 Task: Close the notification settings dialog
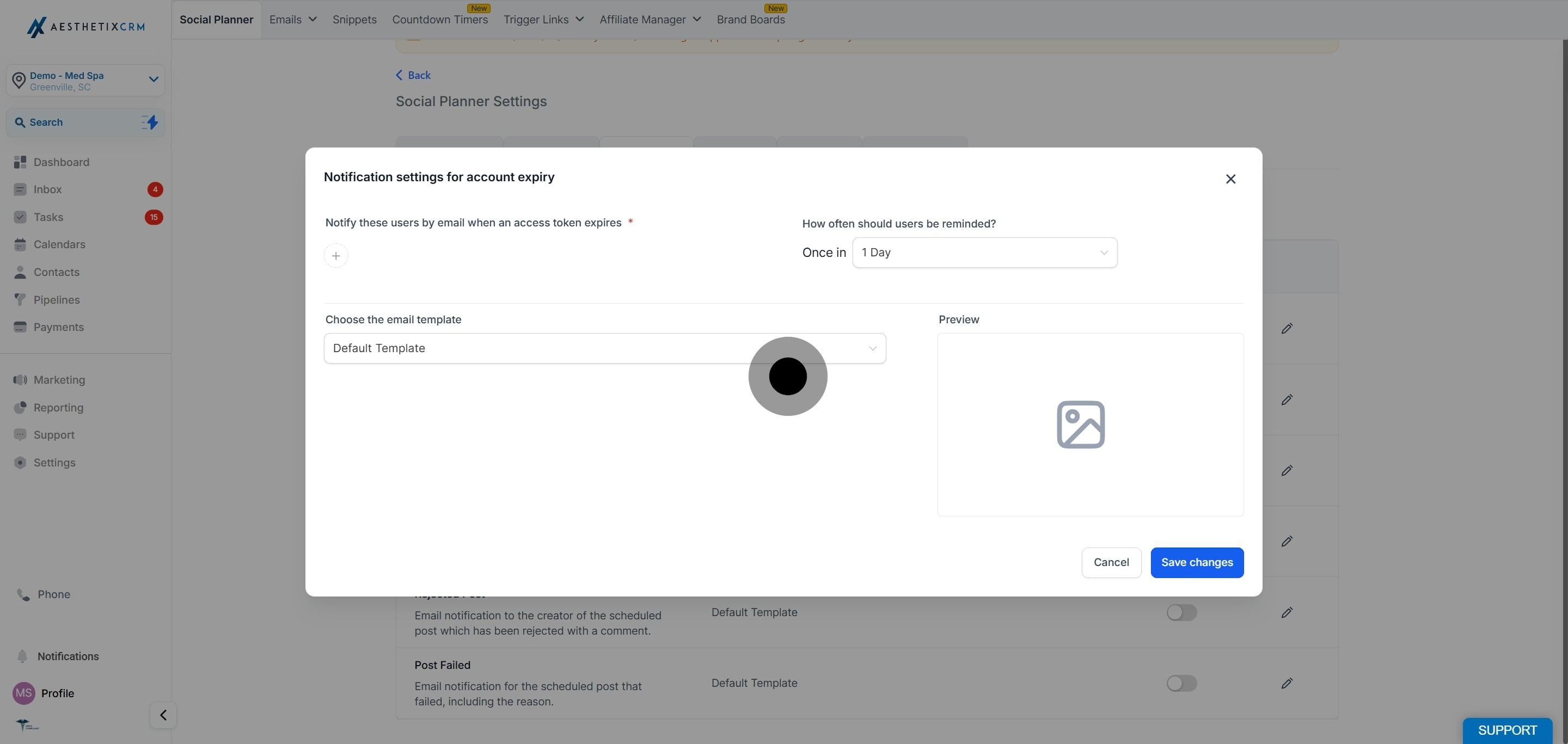tap(1231, 179)
